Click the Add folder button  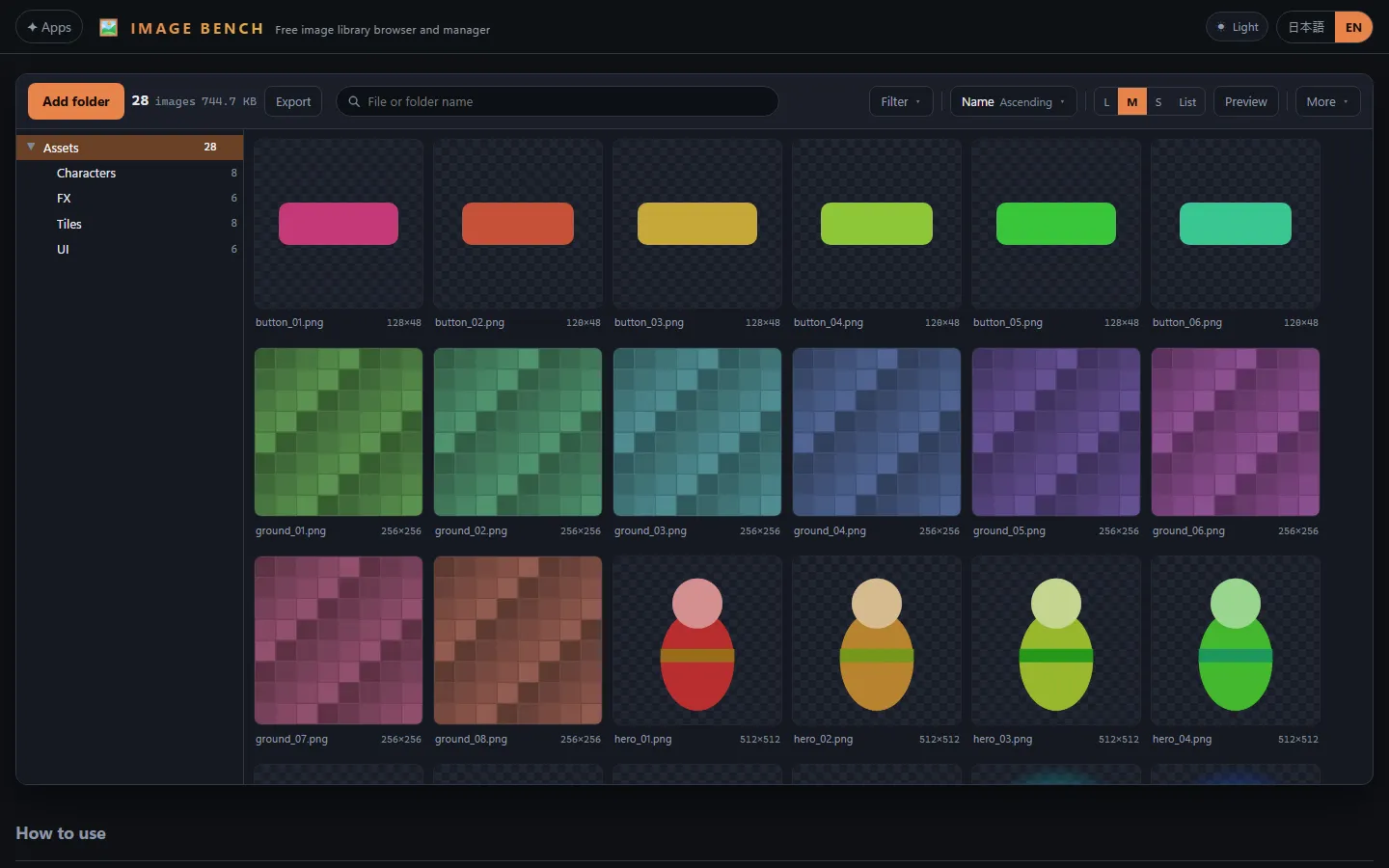(x=76, y=101)
